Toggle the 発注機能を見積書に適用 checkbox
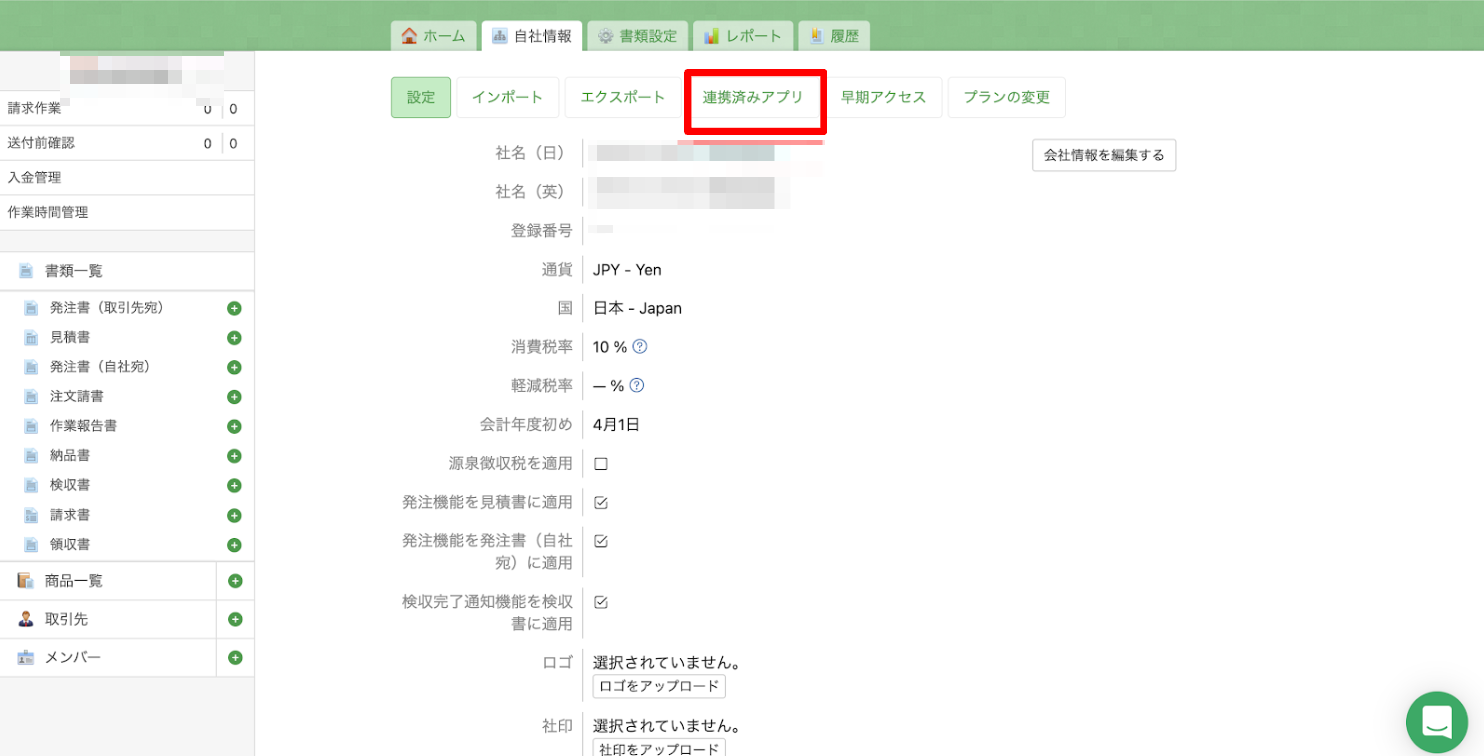1484x756 pixels. [x=601, y=503]
